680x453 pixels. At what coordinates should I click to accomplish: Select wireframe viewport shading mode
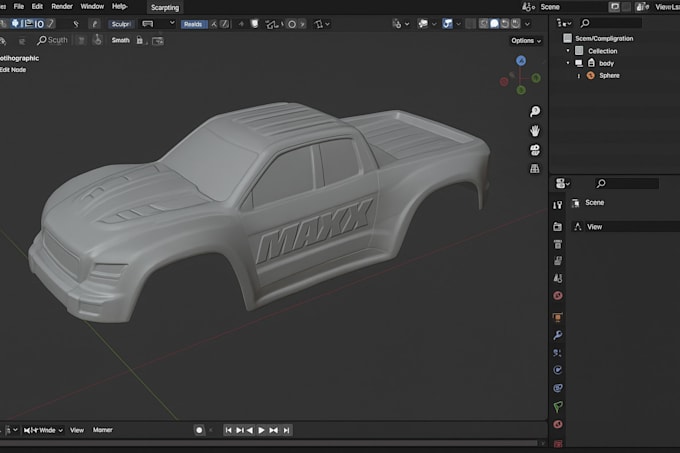484,24
